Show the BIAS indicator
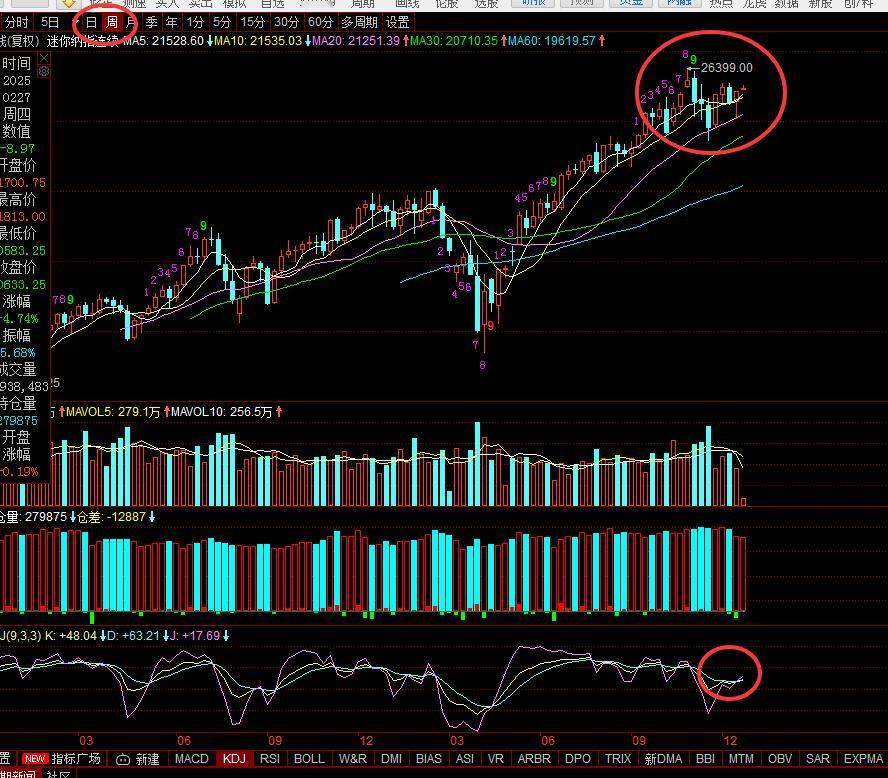Viewport: 888px width, 778px height. [x=429, y=759]
